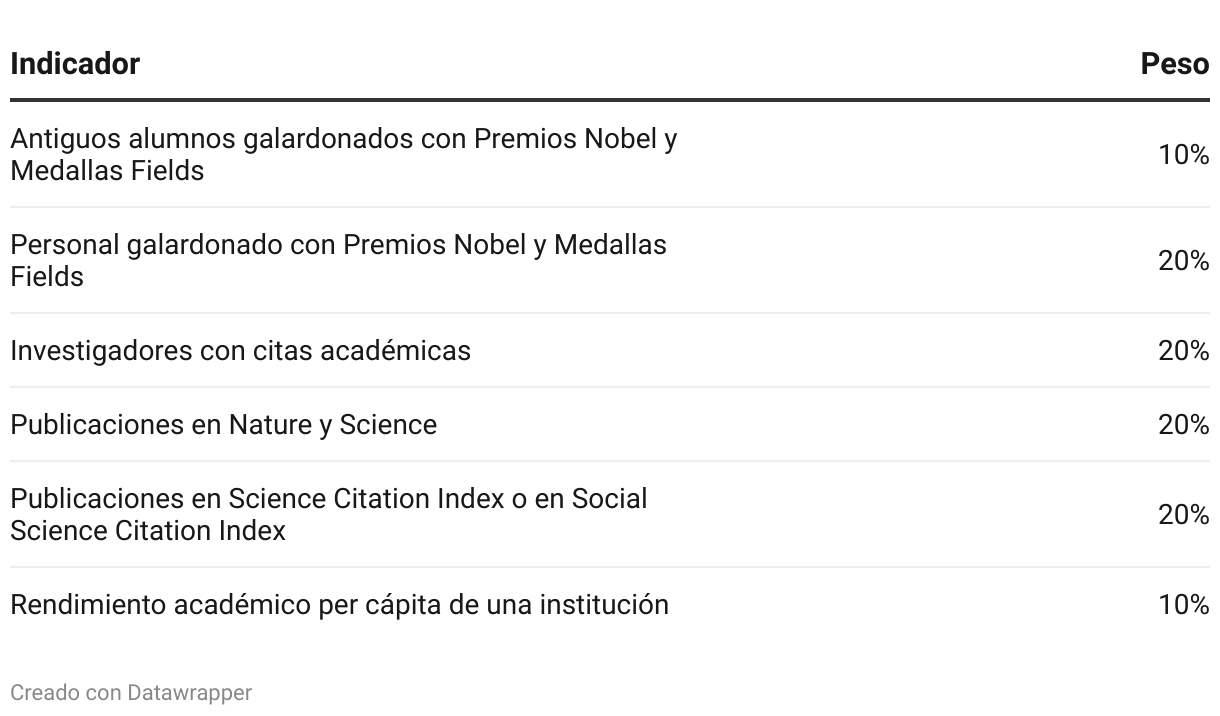Click the 20% weight for Personal galardonado
1220x716 pixels.
click(x=1184, y=261)
